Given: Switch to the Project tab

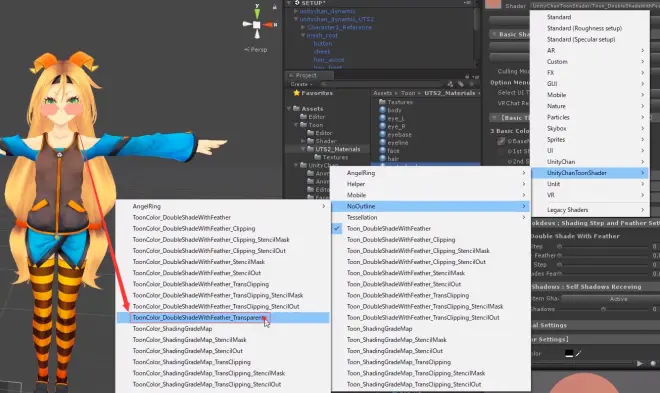Looking at the screenshot, I should point(309,75).
